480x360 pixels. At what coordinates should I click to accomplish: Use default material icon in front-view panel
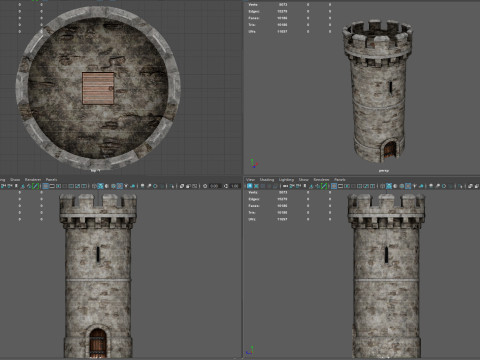tap(107, 186)
